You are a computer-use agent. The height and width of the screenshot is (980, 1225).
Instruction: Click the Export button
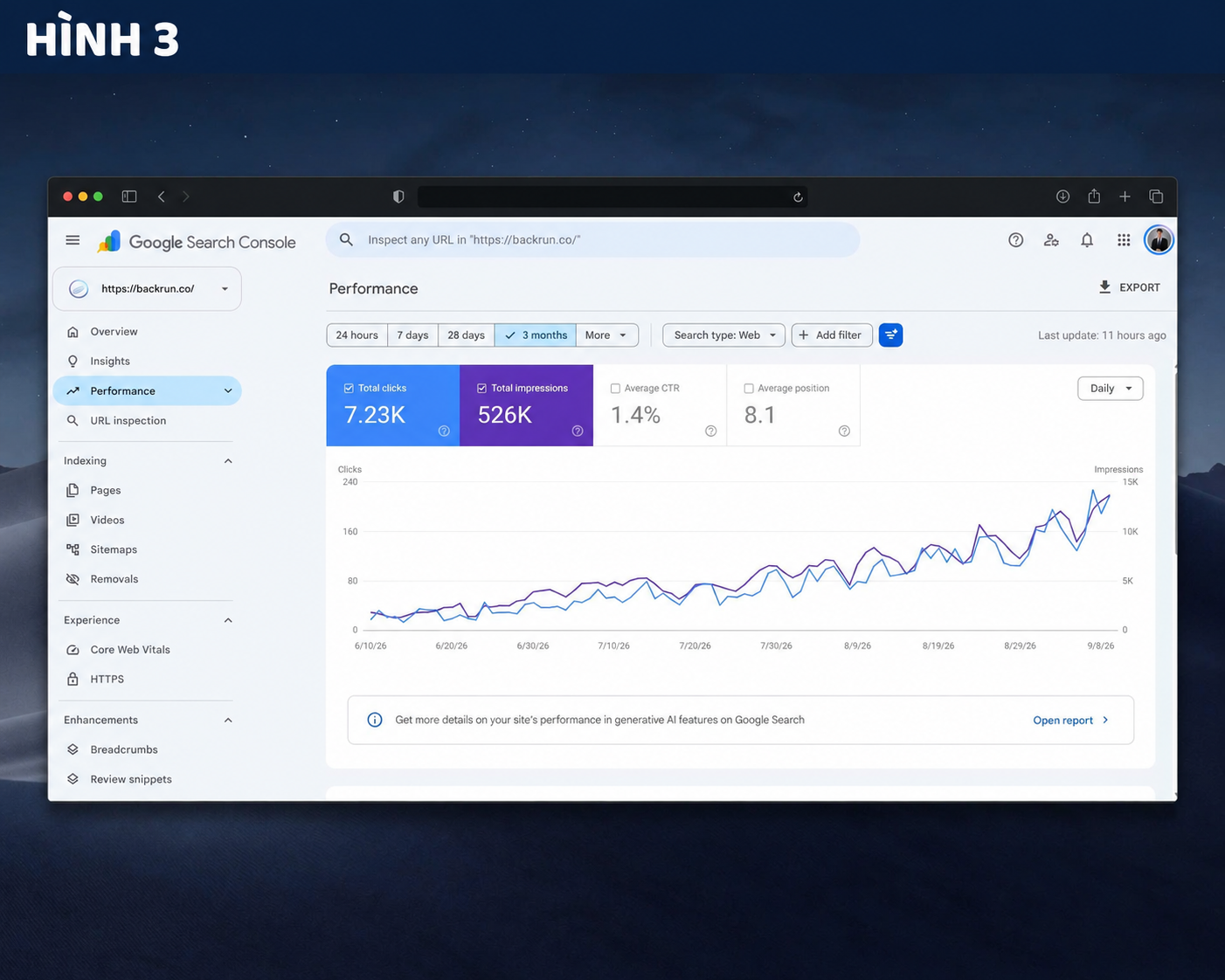pos(1129,287)
